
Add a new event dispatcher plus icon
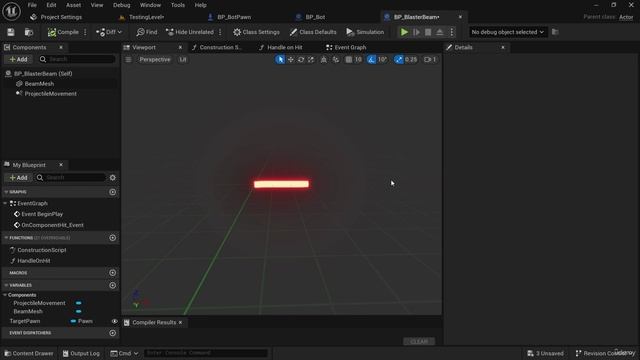(x=113, y=333)
